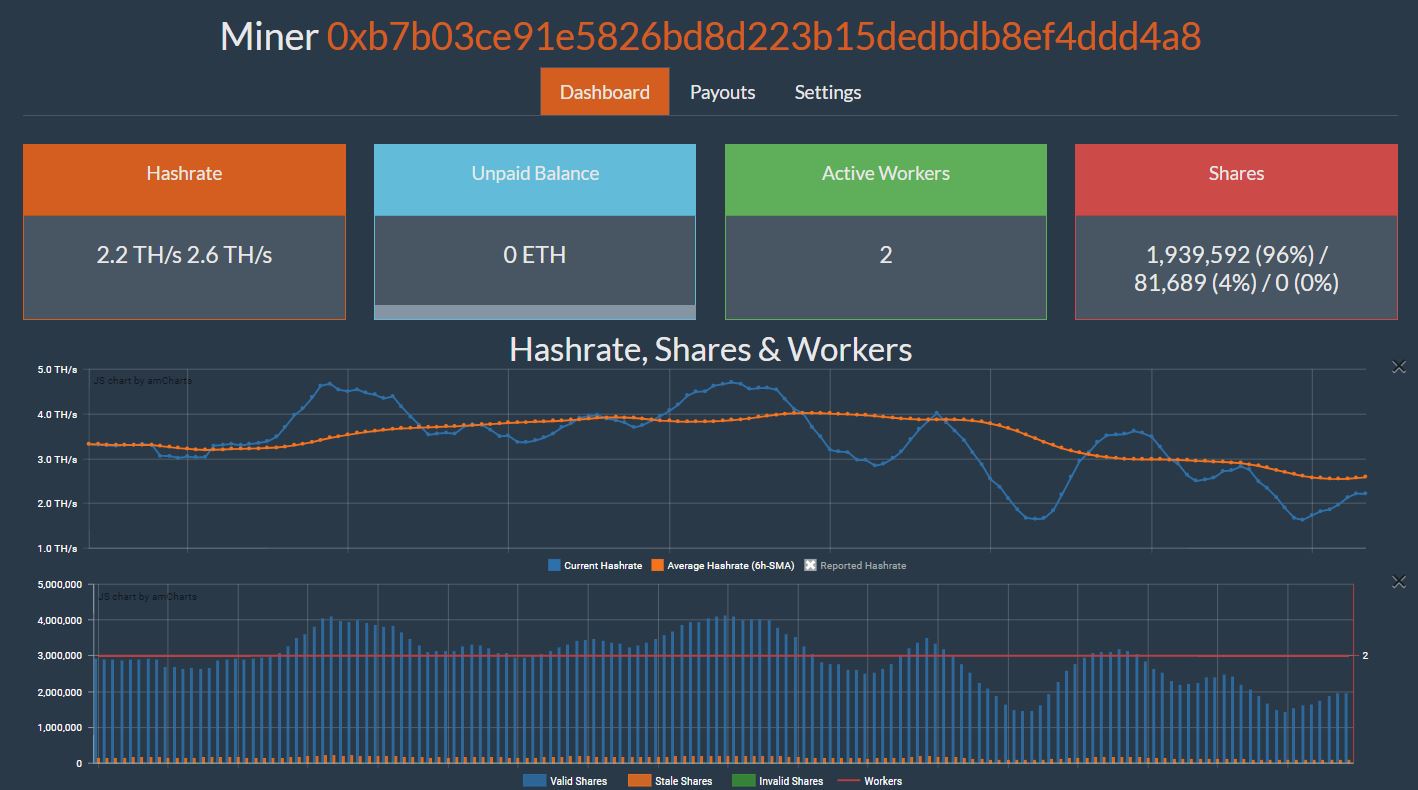This screenshot has width=1418, height=790.
Task: Click the 1,000,000 shares axis label
Action: pos(58,728)
